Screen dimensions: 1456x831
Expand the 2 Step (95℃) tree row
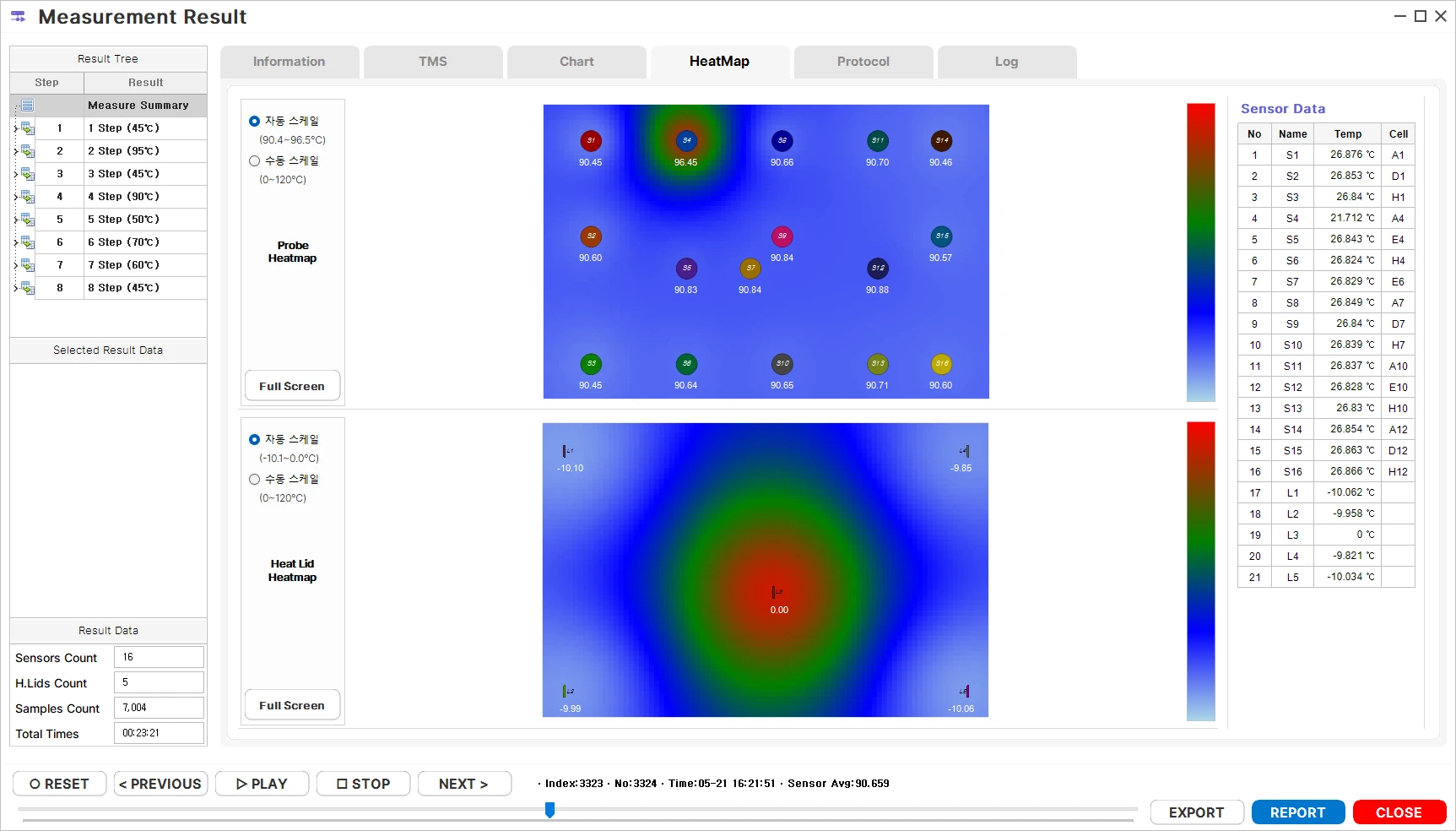(15, 151)
